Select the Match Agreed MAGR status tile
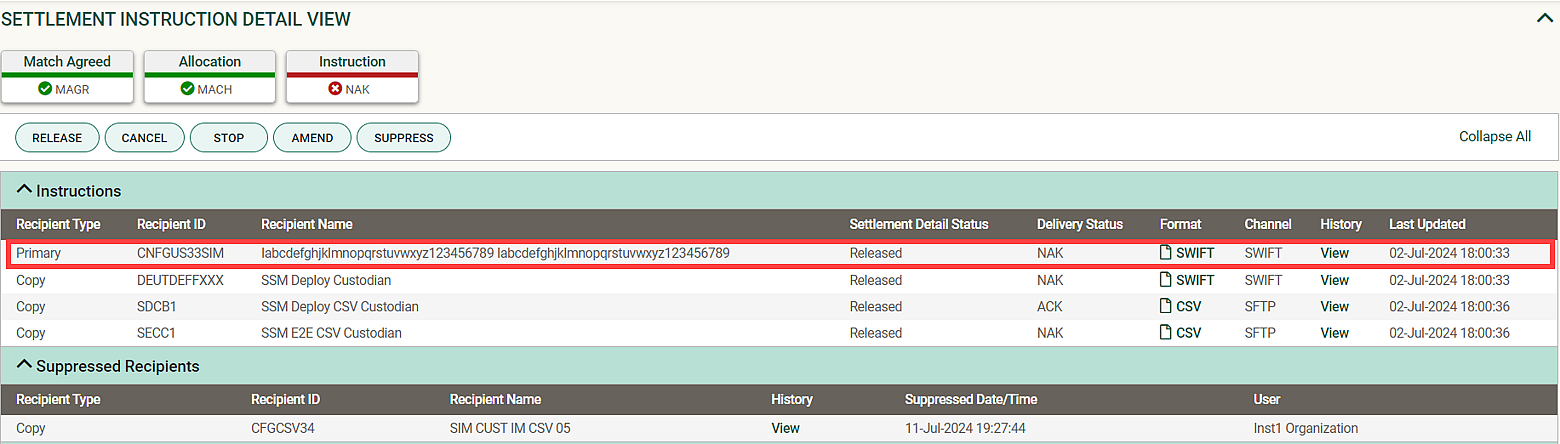The image size is (1560, 444). pyautogui.click(x=67, y=76)
